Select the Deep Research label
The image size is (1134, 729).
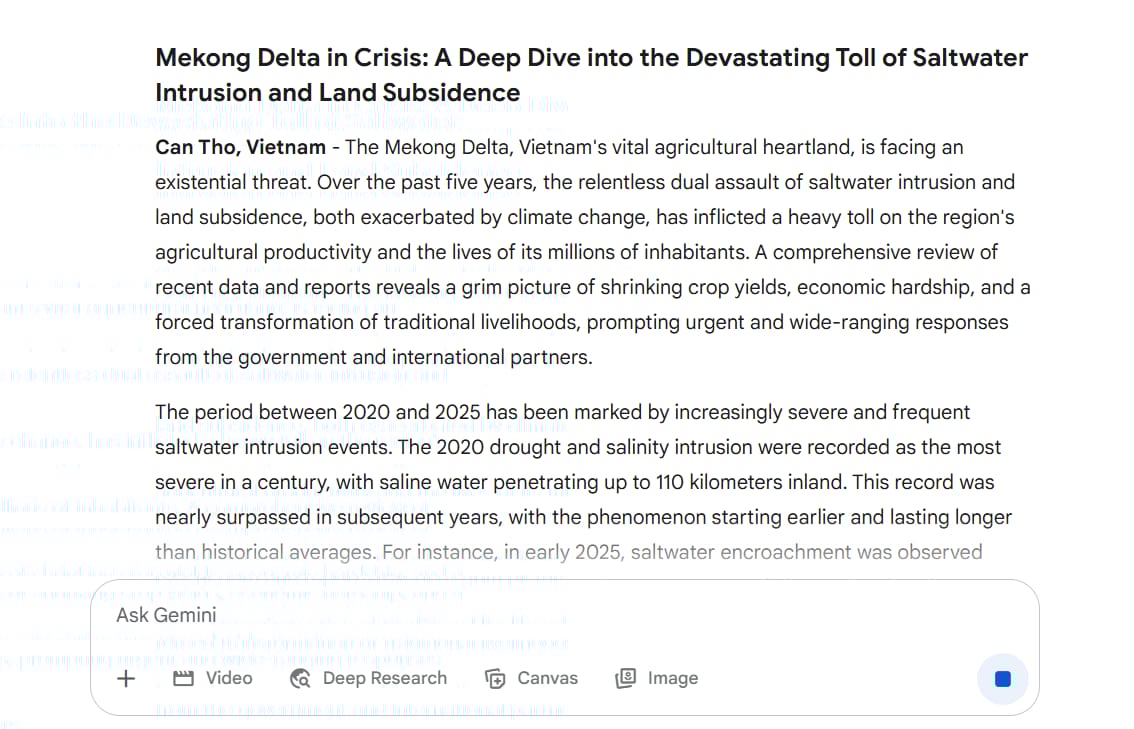pyautogui.click(x=385, y=678)
